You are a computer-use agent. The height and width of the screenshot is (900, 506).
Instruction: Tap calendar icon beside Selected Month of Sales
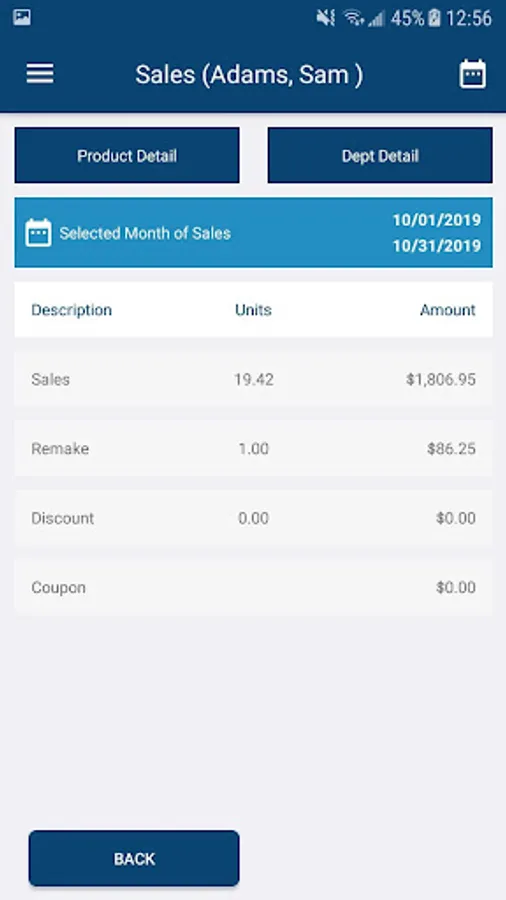tap(38, 233)
